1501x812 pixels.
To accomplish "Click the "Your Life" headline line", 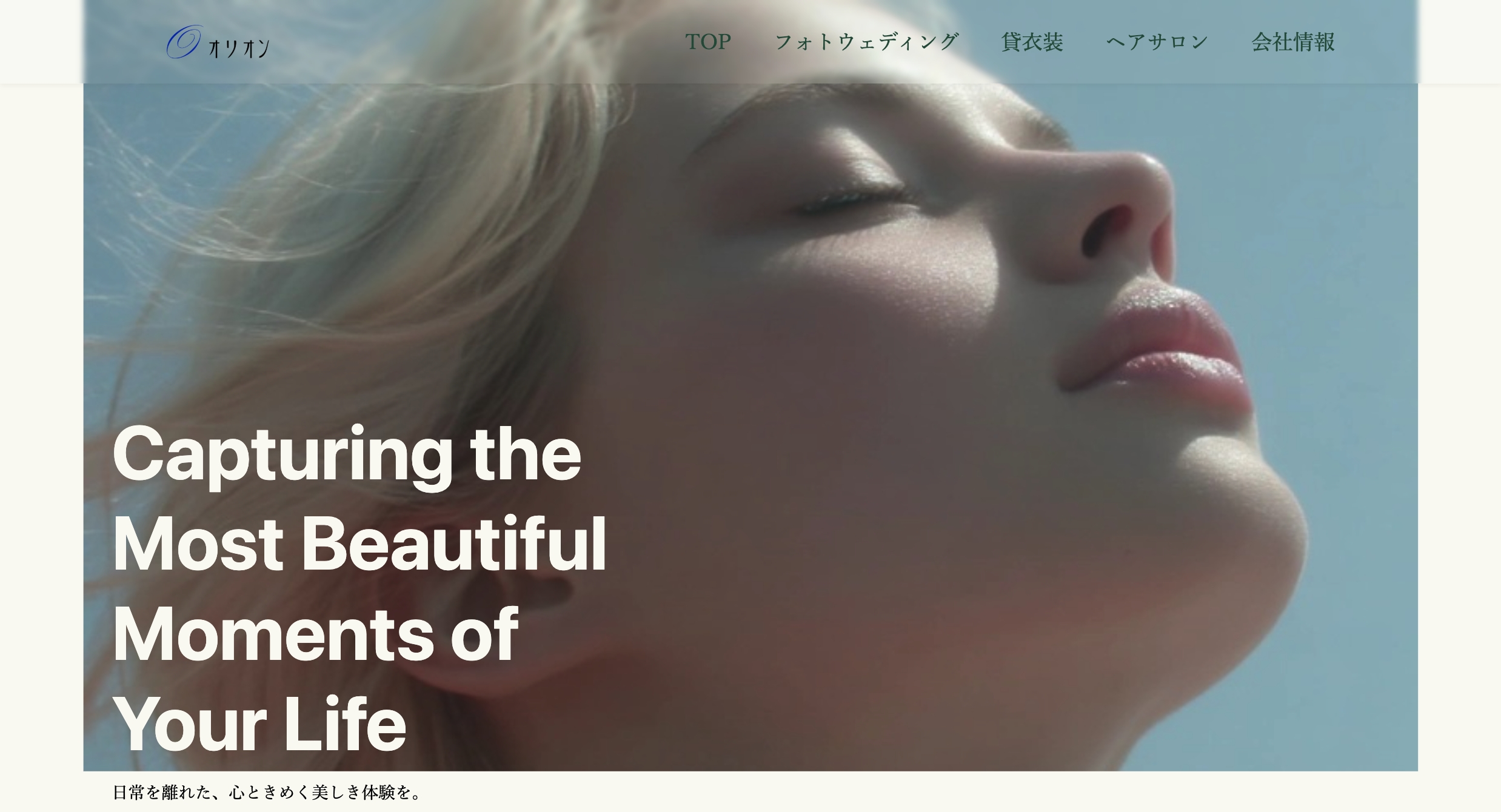I will click(x=259, y=724).
